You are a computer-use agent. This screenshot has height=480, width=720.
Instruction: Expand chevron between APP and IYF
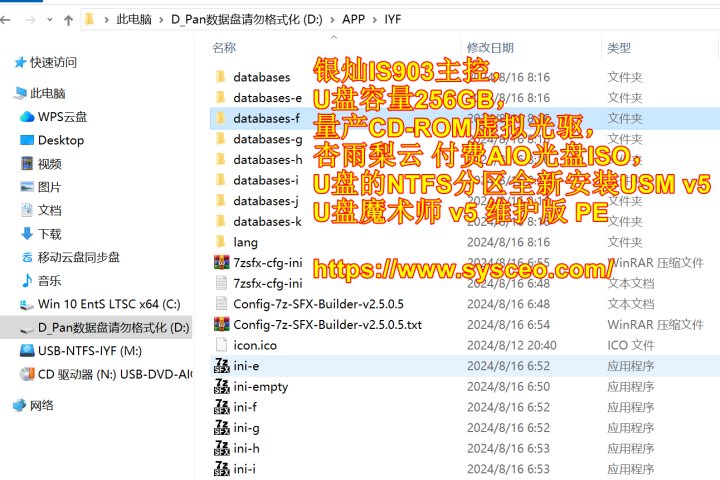[x=375, y=20]
